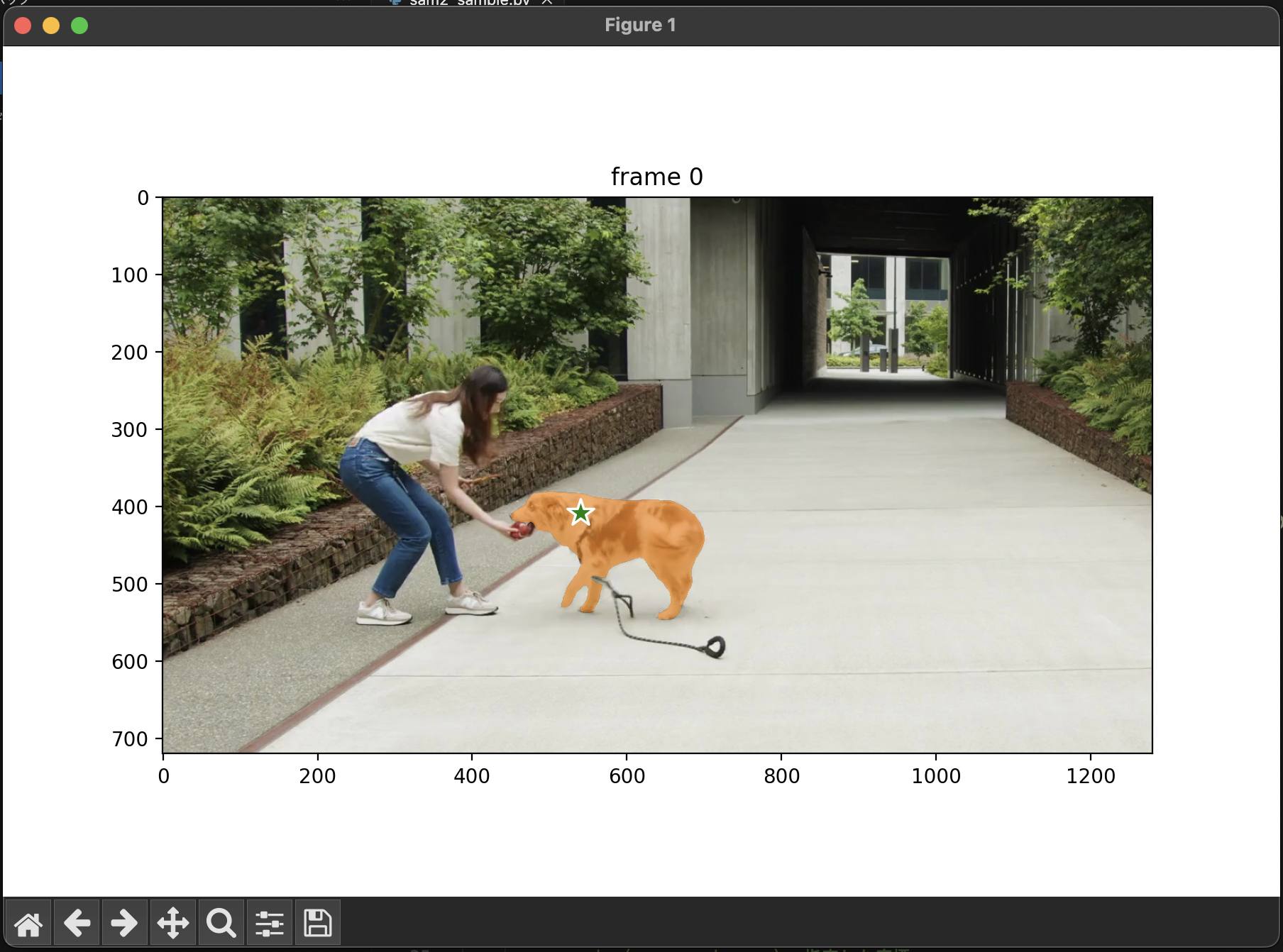Go forward to the next view
Screen dimensions: 1283x952
tap(125, 923)
